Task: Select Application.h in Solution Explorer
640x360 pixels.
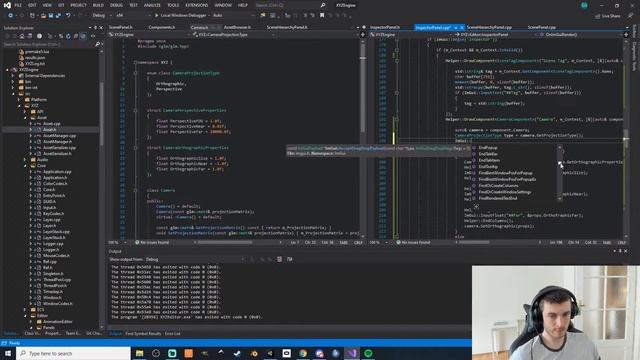Action: [x=55, y=178]
